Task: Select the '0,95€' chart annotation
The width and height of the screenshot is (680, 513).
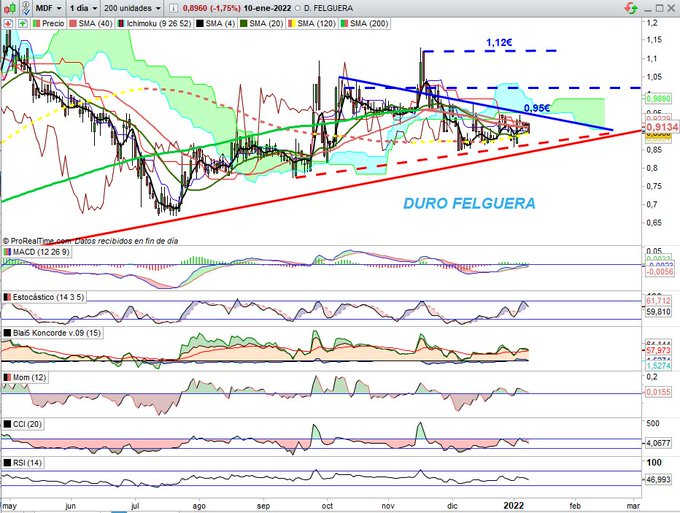Action: point(537,108)
